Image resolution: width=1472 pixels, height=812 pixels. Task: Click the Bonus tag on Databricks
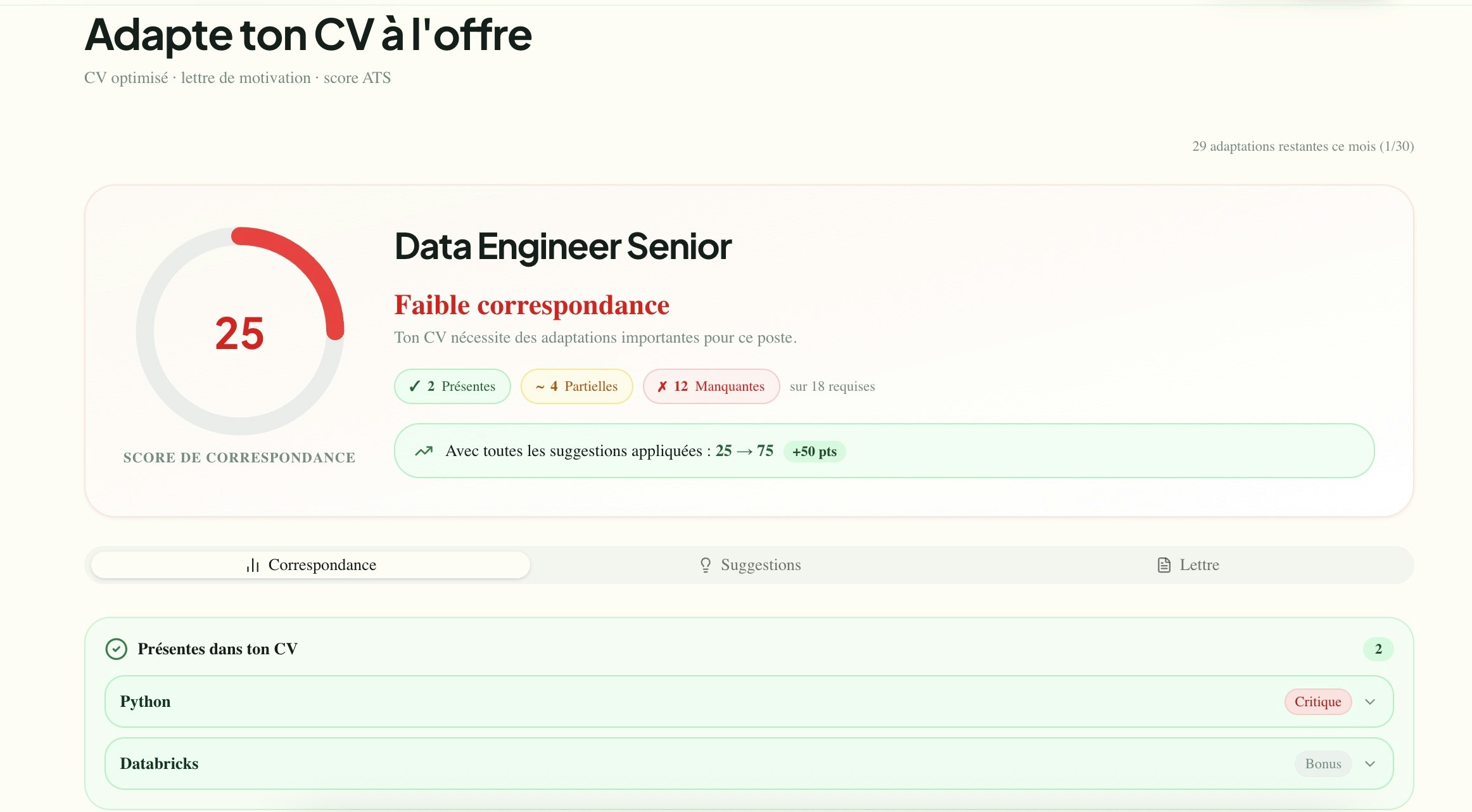click(x=1323, y=764)
